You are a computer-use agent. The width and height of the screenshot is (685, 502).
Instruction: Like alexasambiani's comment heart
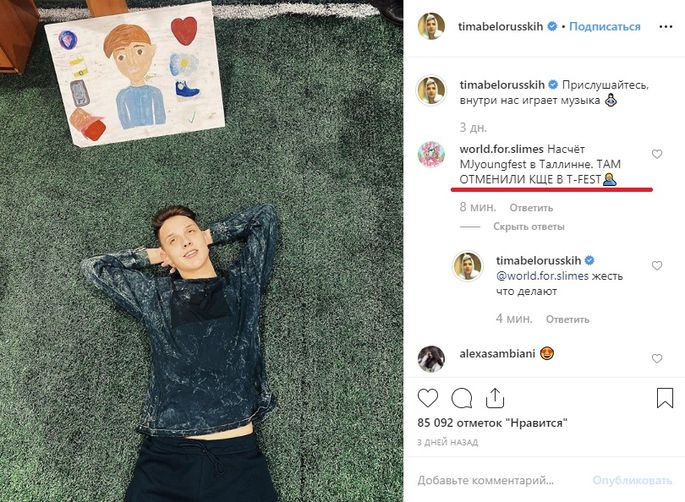click(657, 358)
